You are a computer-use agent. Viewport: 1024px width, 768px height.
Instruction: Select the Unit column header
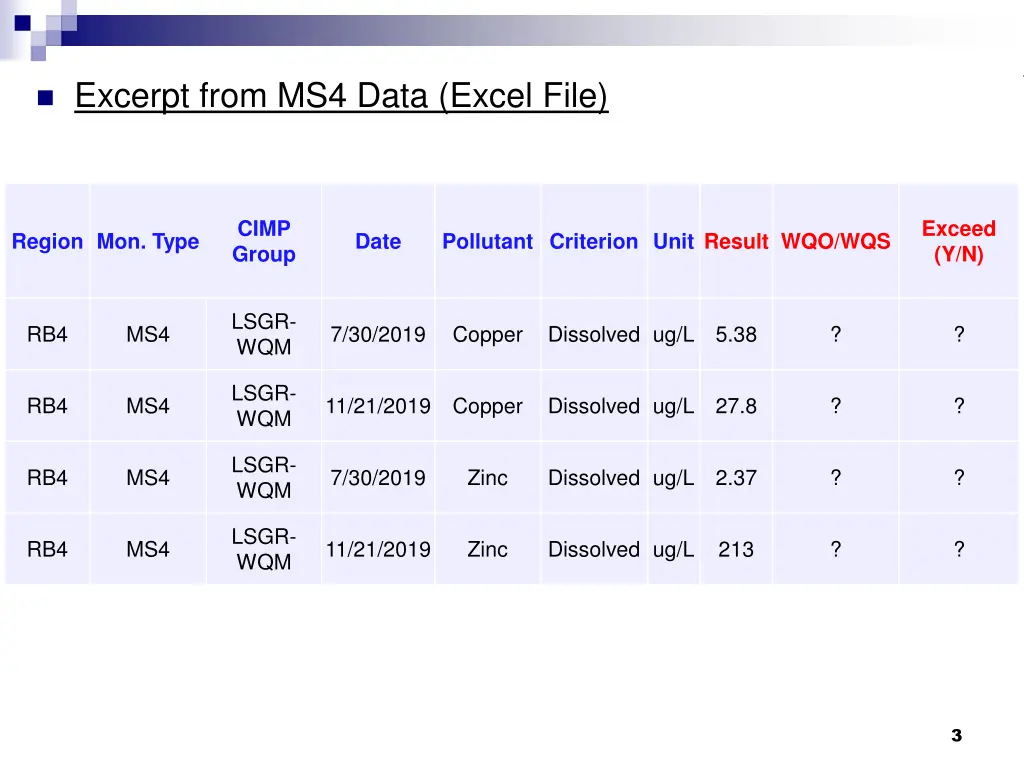pos(673,242)
